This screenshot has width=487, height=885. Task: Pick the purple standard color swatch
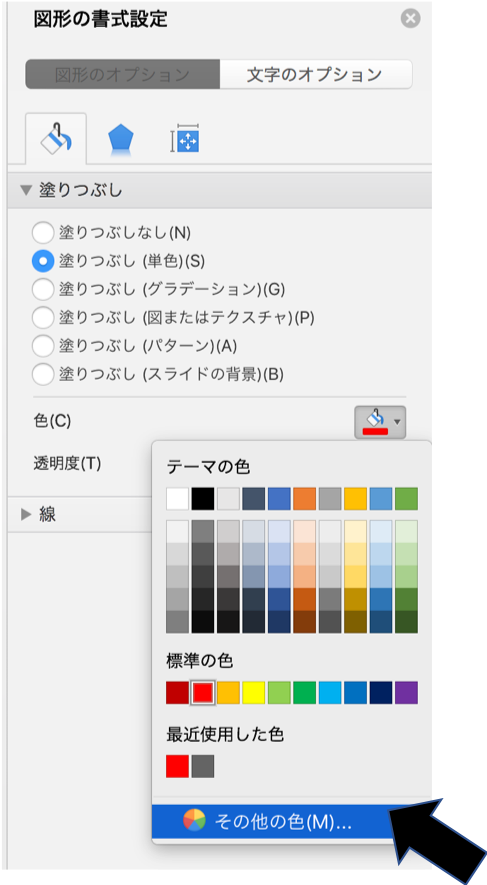pyautogui.click(x=406, y=693)
